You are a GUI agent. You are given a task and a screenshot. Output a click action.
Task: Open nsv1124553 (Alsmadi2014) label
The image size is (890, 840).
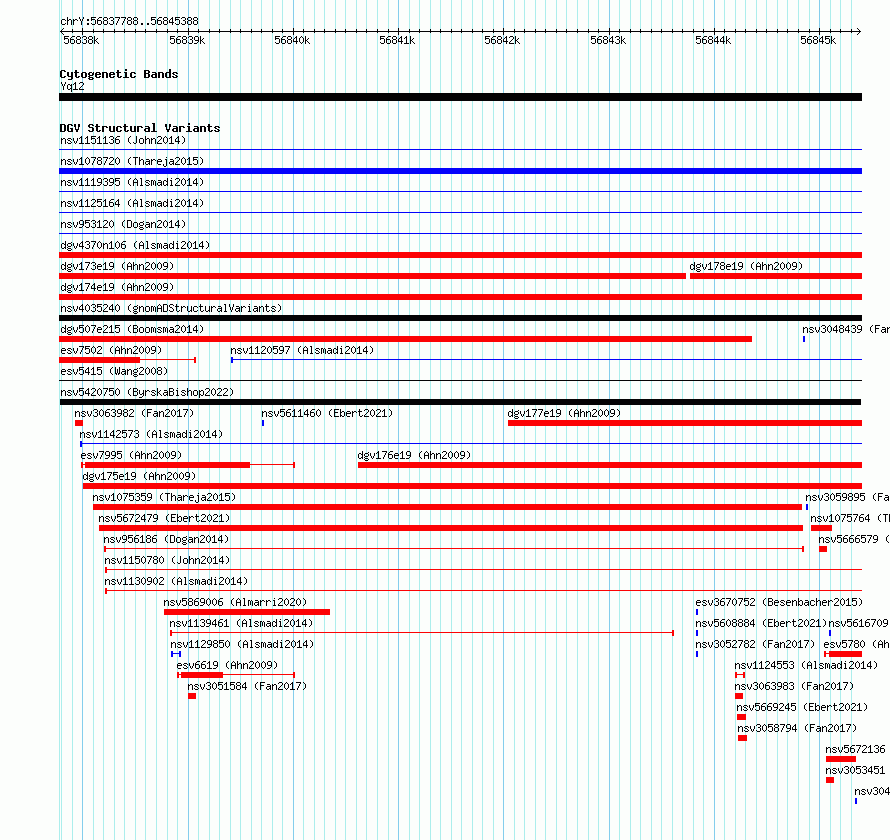[806, 665]
